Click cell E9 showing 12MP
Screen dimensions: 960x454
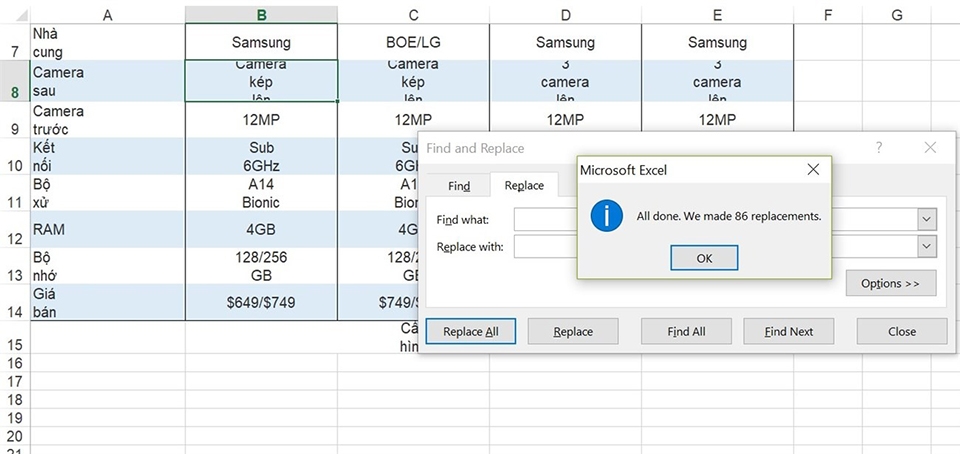(x=717, y=116)
